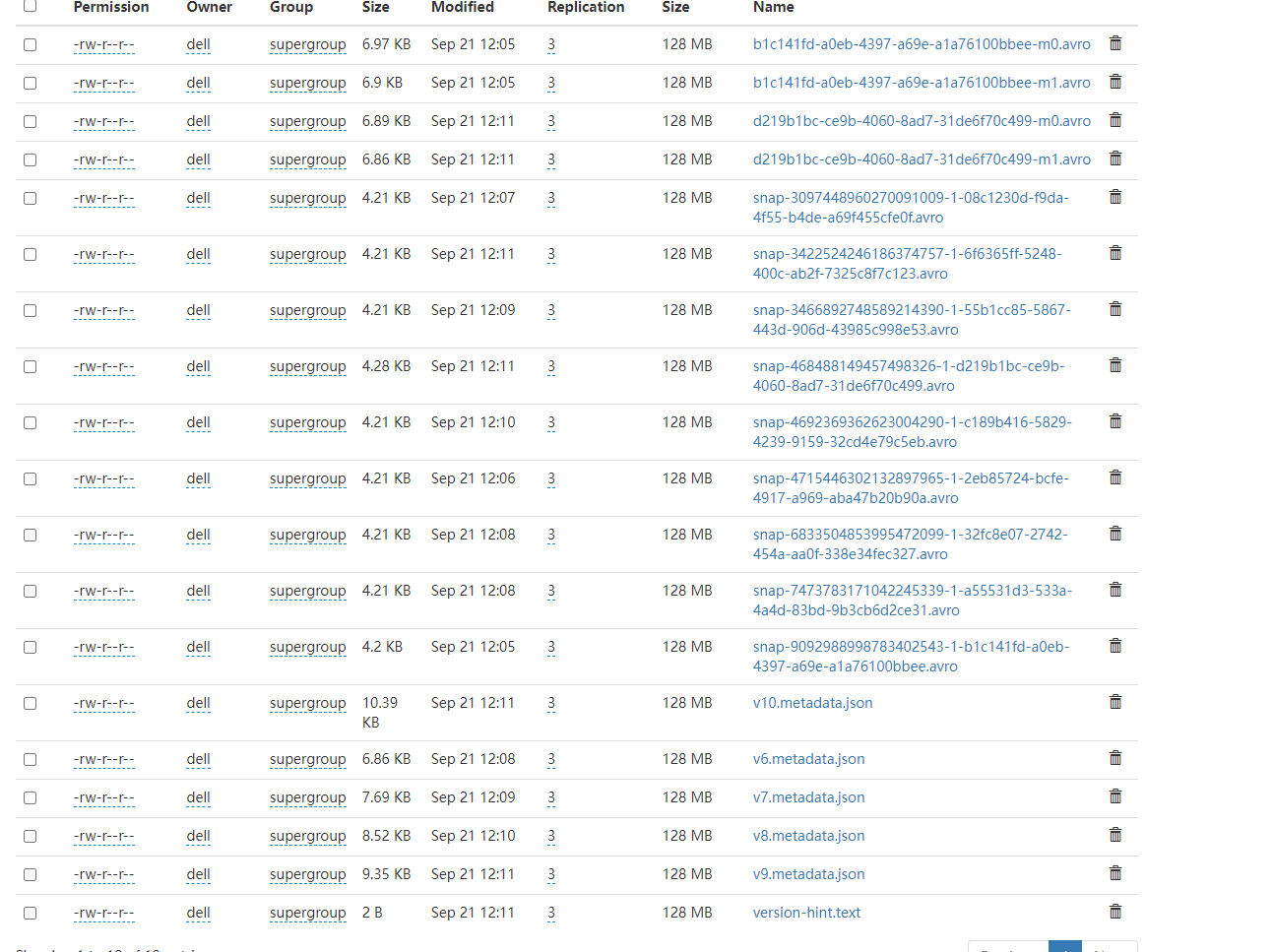The height and width of the screenshot is (952, 1273).
Task: Sort table by Name column header
Action: 774,7
